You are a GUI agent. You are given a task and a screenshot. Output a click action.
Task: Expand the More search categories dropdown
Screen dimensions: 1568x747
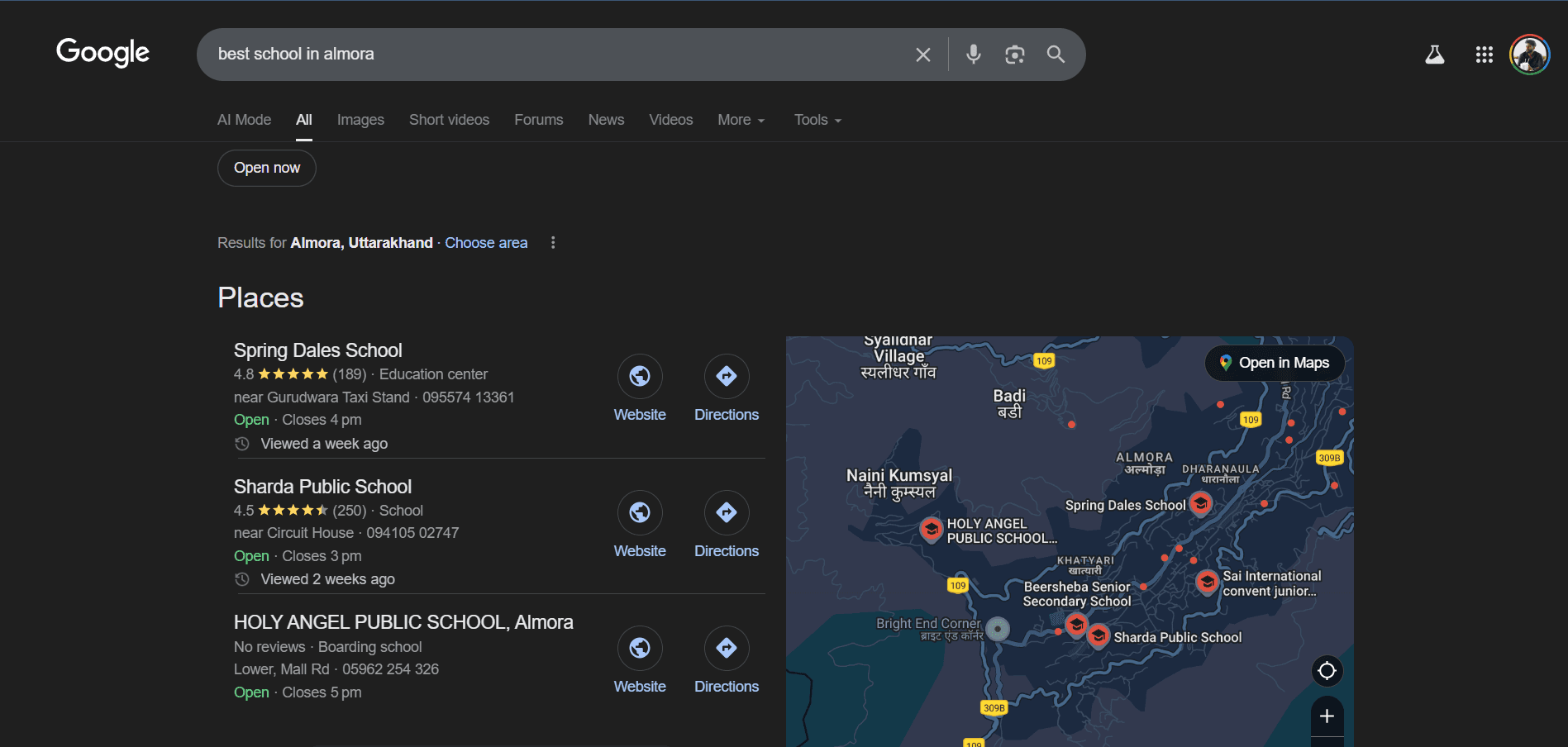point(741,120)
